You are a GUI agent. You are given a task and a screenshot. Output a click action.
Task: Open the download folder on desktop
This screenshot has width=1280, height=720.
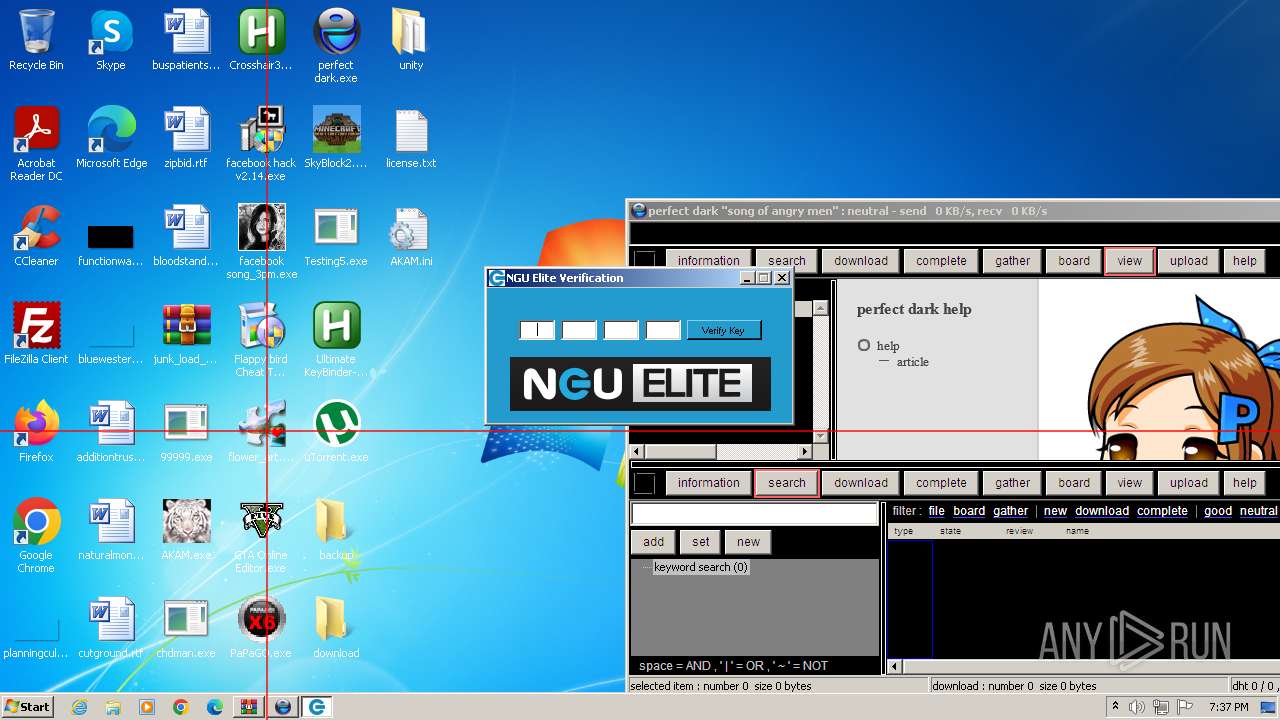(x=336, y=629)
